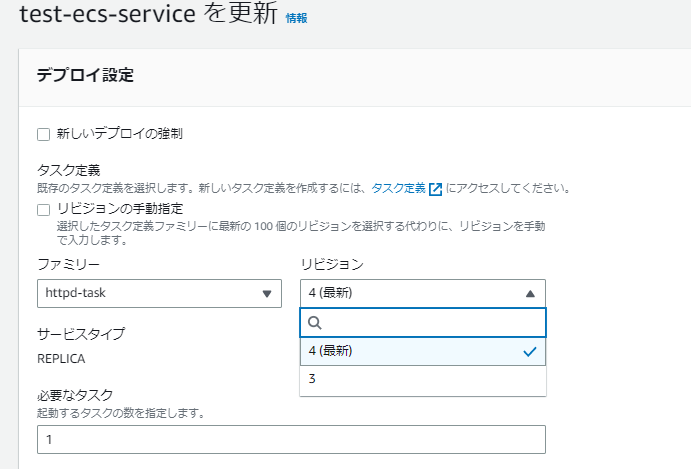Close the 4 (最新) revision dropdown
Viewport: 691px width, 469px height.
[423, 293]
